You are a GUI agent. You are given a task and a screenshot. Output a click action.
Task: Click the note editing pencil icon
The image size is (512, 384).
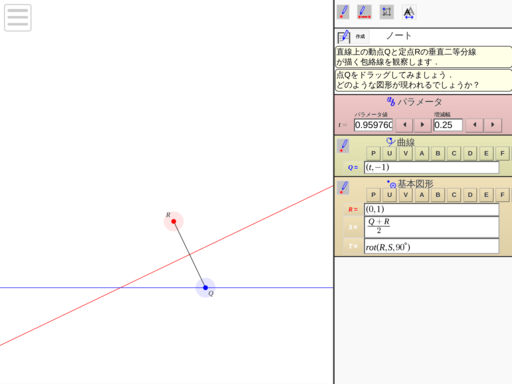coord(344,37)
